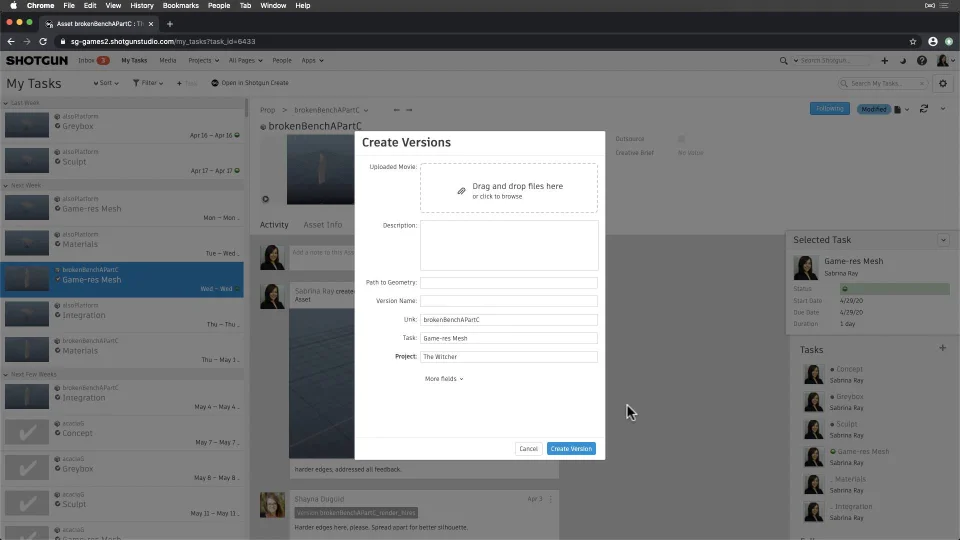The width and height of the screenshot is (960, 540).
Task: Click the Shotgun Create logo icon
Action: pos(215,83)
